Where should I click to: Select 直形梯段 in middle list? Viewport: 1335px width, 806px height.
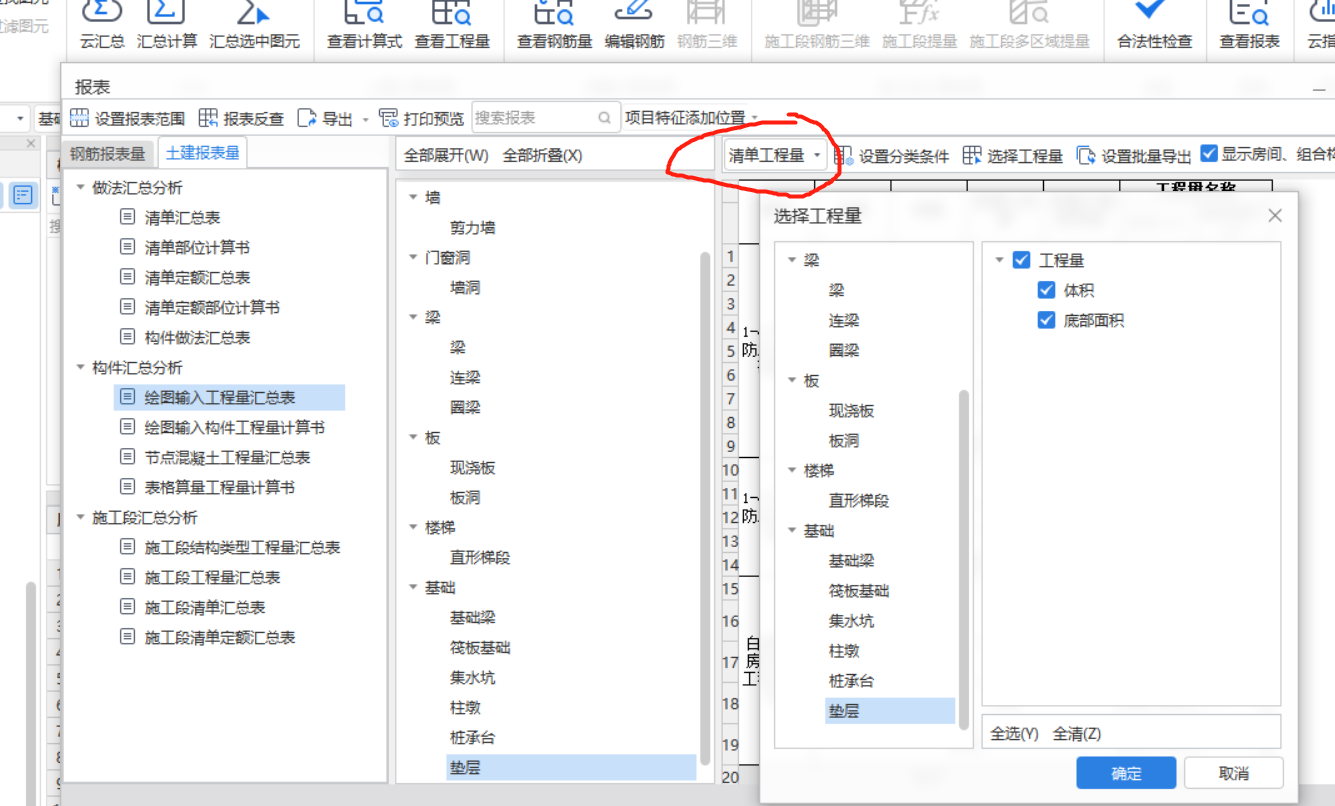(480, 557)
